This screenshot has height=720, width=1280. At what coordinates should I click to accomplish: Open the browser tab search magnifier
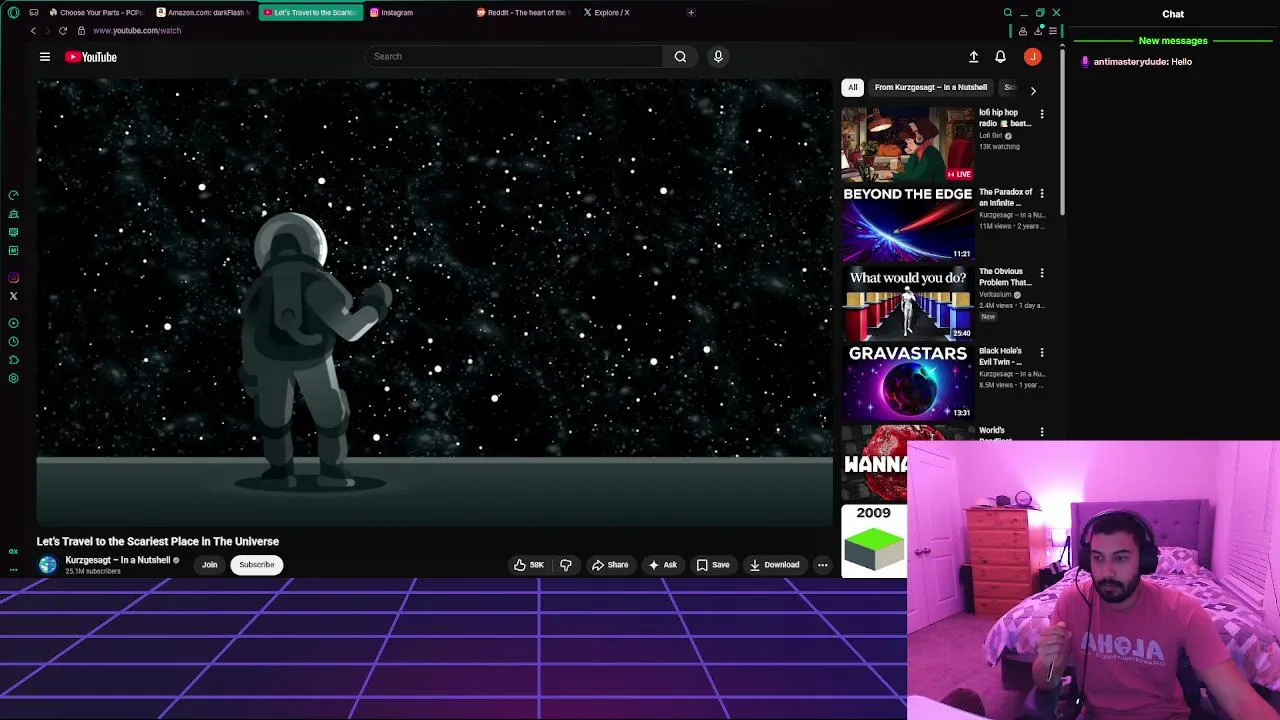[1008, 12]
